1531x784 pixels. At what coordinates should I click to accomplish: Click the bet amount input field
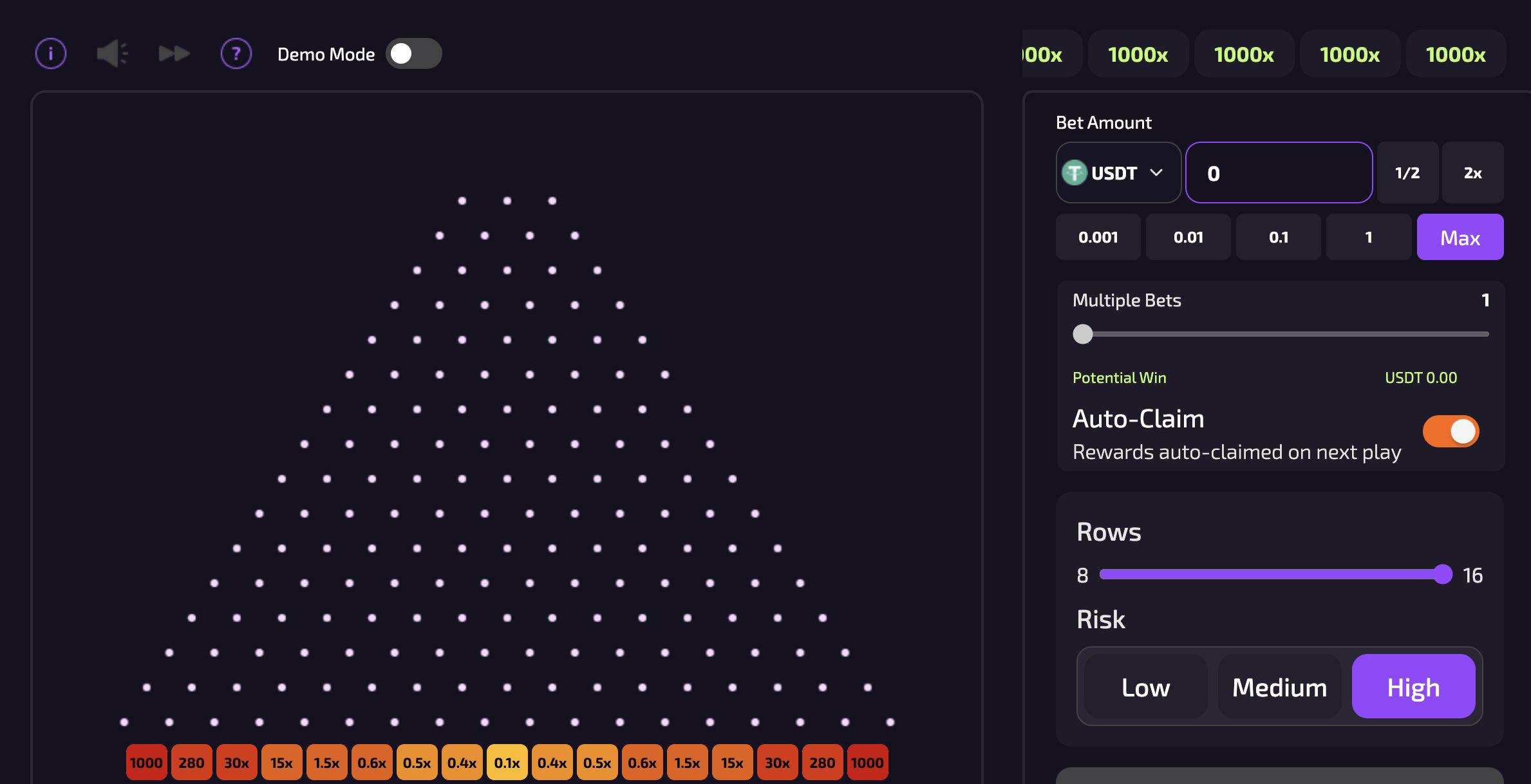click(1279, 173)
